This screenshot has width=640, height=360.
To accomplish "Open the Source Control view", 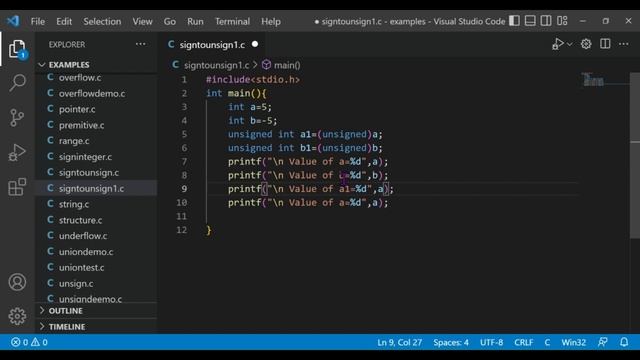I will (x=17, y=118).
